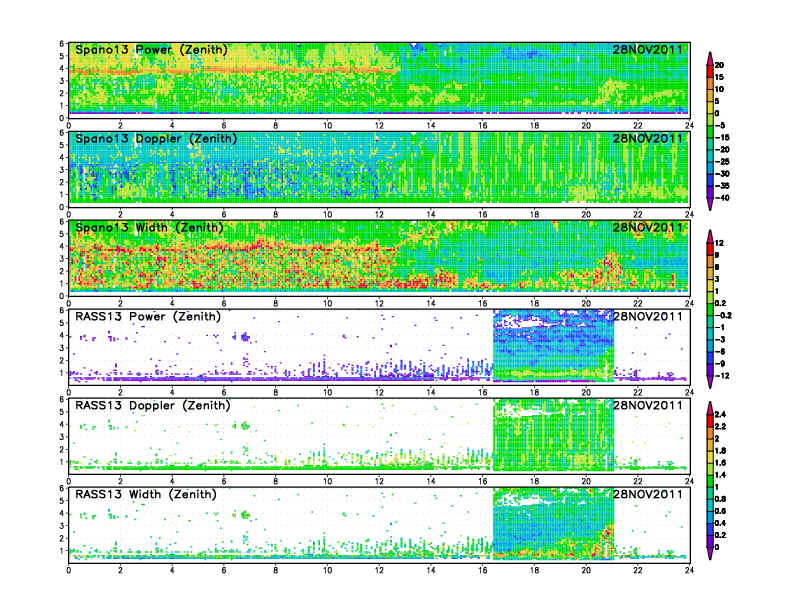Click hour tick "6" under Spano13 Width panel

pos(224,303)
